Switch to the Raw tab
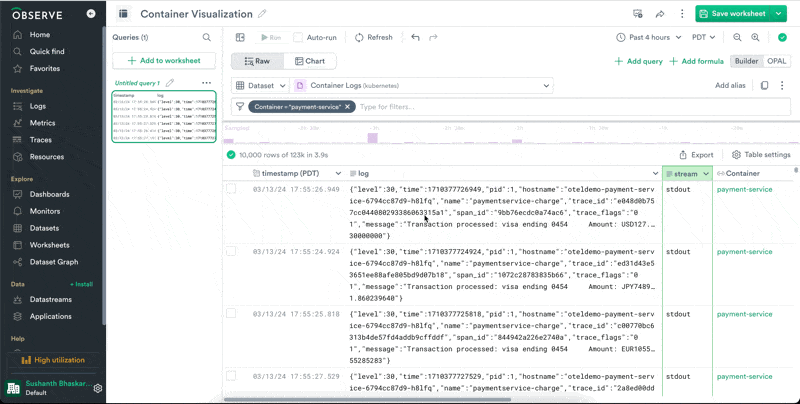Image resolution: width=800 pixels, height=404 pixels. [x=258, y=61]
